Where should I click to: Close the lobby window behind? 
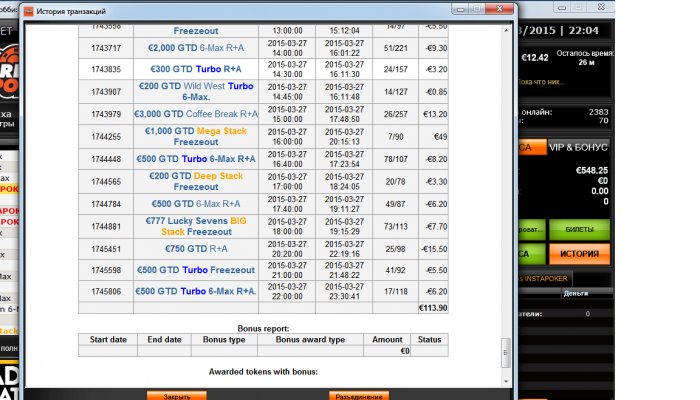point(601,7)
